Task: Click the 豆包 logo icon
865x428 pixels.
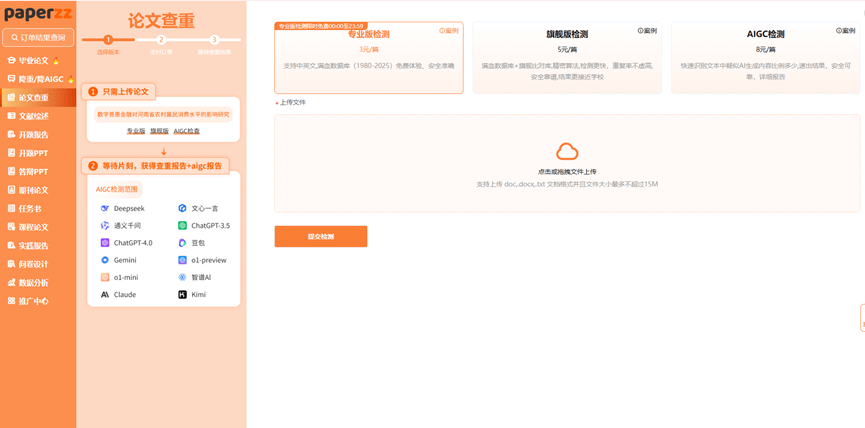Action: point(183,243)
